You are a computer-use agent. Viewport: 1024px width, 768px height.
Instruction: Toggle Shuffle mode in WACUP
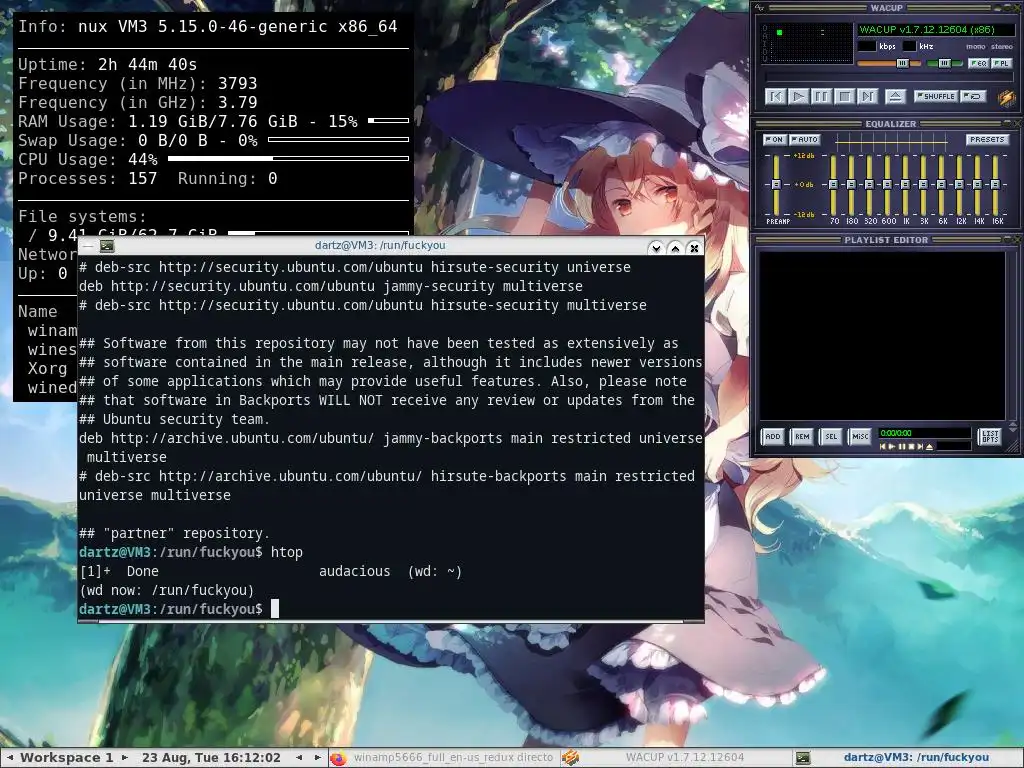tap(935, 96)
